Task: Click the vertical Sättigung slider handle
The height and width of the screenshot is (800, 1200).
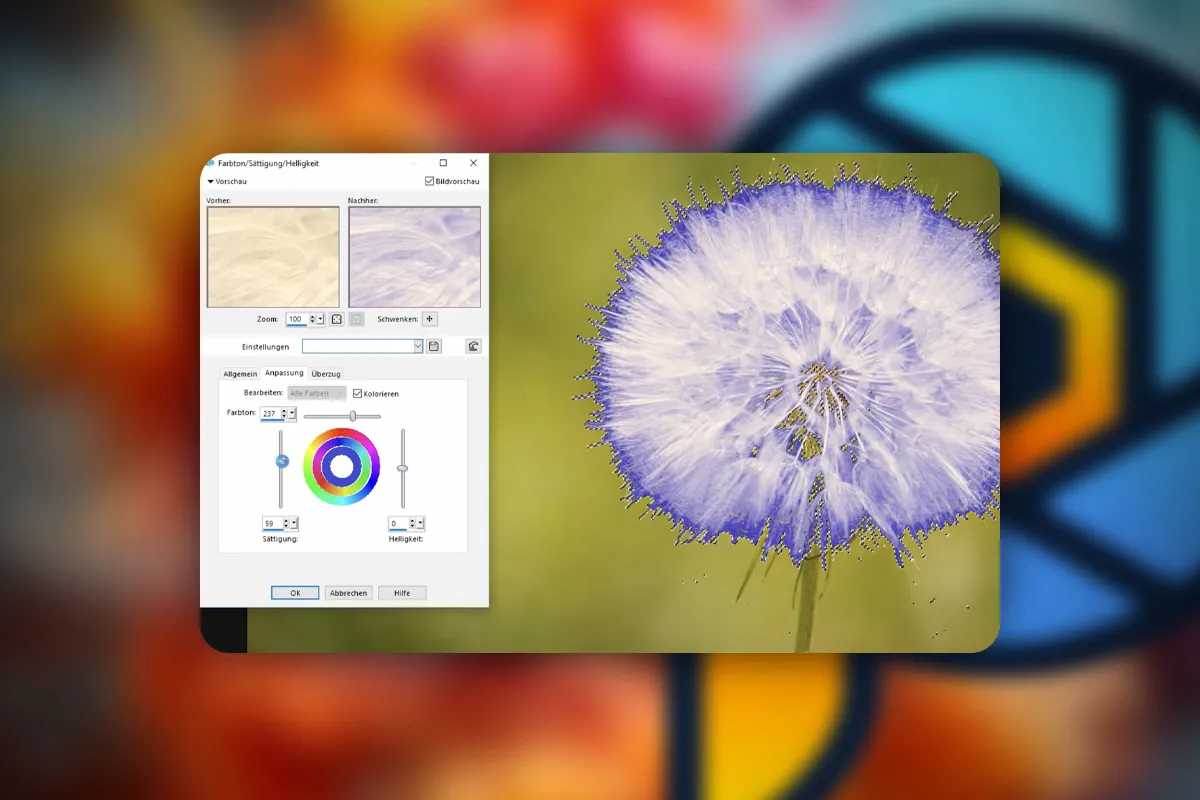Action: coord(282,461)
